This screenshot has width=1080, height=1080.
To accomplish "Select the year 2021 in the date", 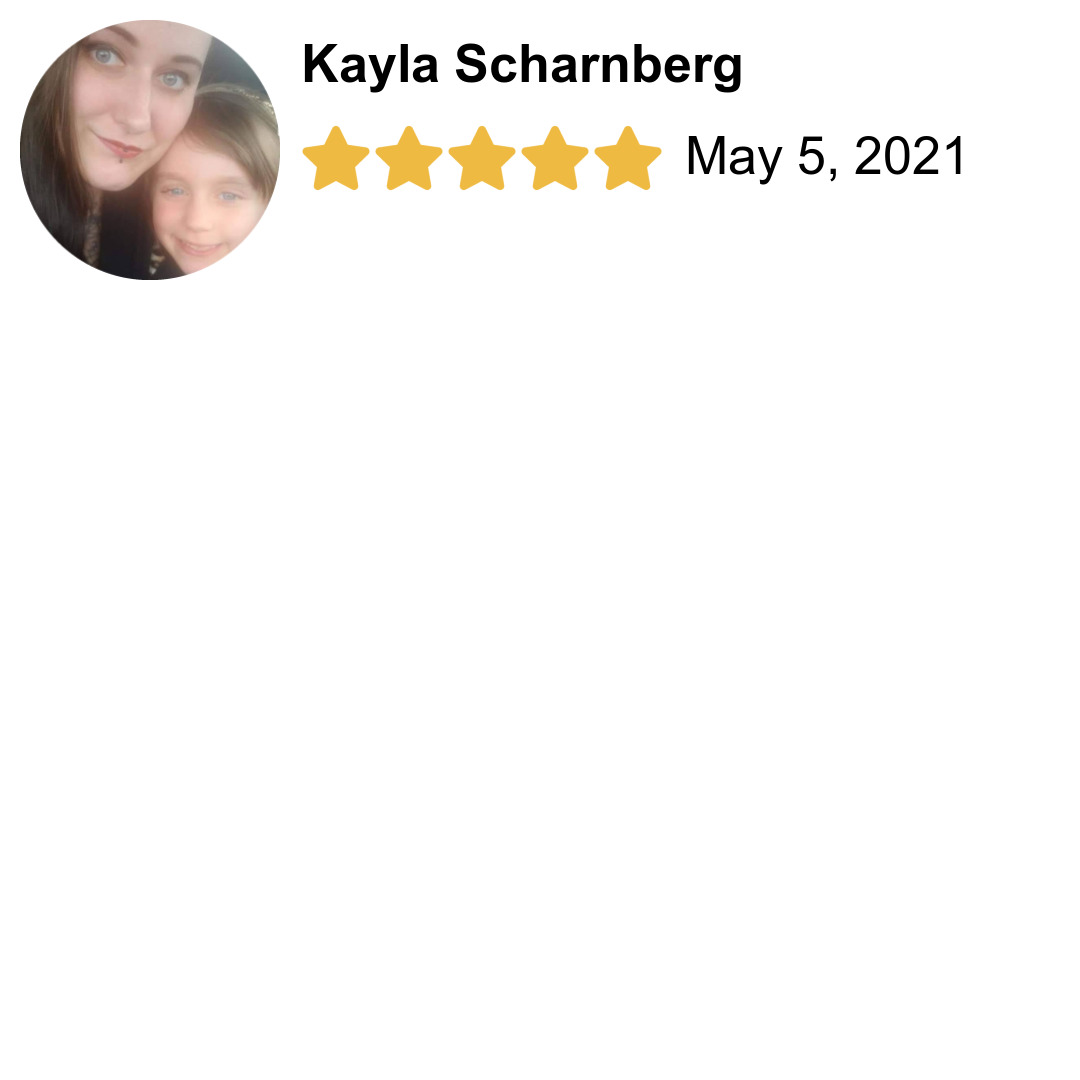I will (910, 156).
